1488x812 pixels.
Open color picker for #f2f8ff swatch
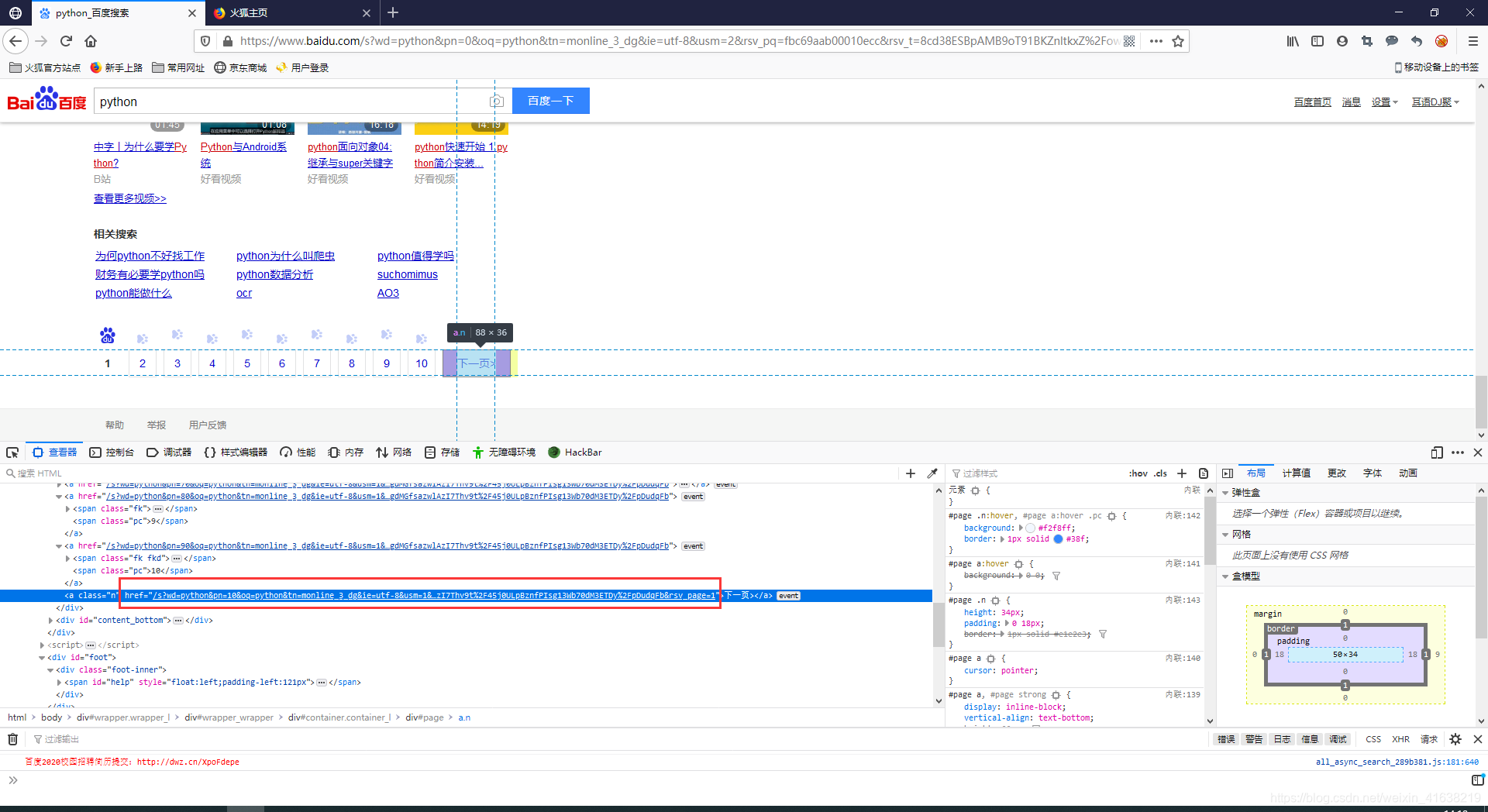(1030, 528)
